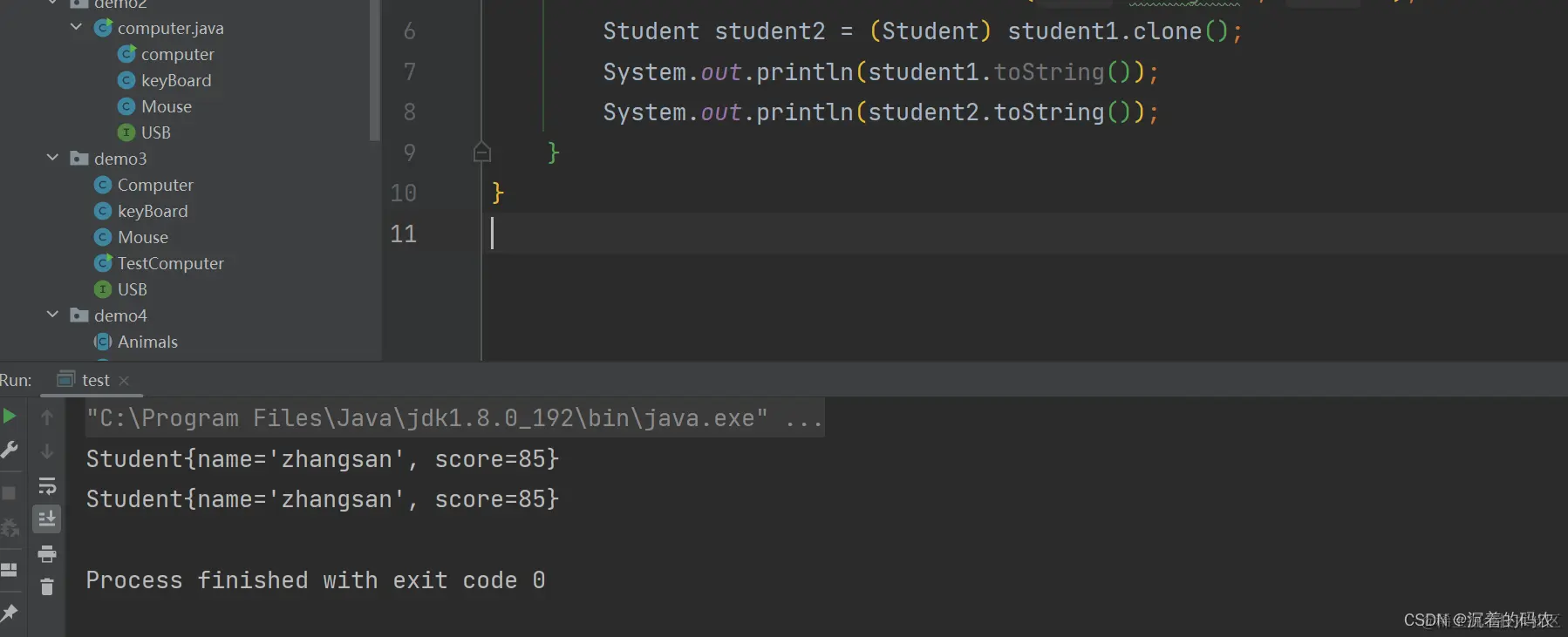1568x637 pixels.
Task: Select the demo3 folder
Action: click(120, 159)
